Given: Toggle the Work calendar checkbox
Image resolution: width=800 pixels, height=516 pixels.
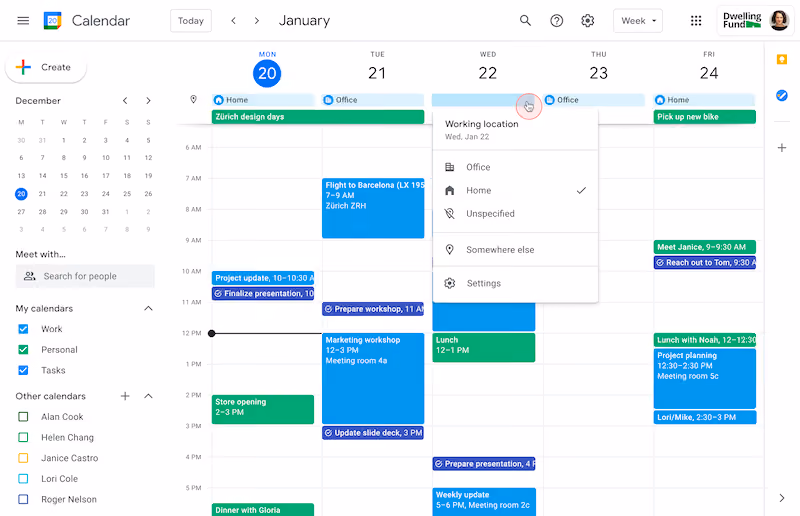Looking at the screenshot, I should click(23, 329).
